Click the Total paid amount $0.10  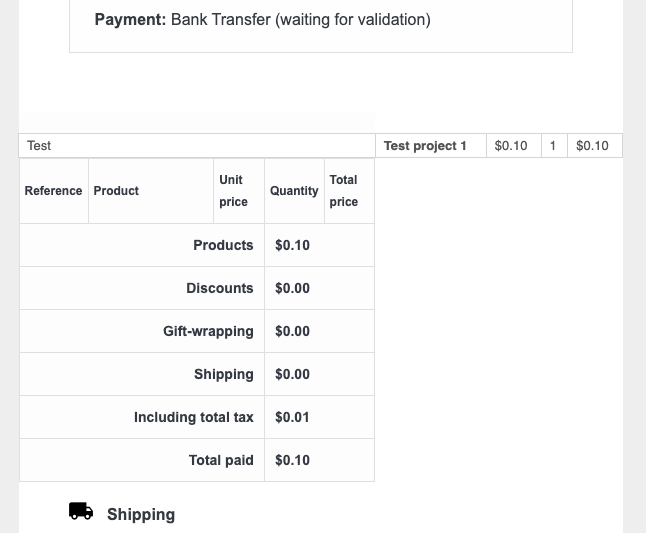pos(293,460)
